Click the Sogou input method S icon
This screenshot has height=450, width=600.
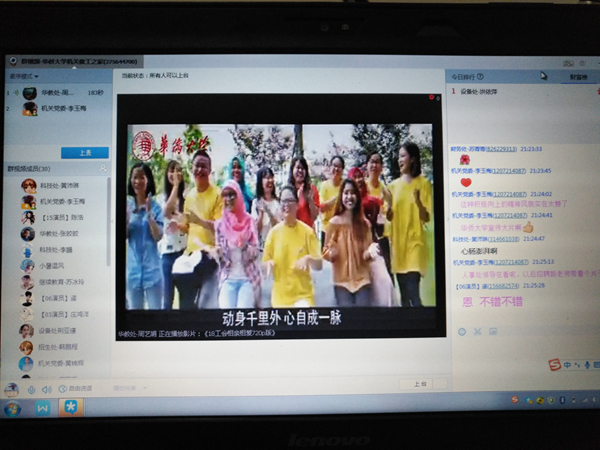(x=554, y=365)
